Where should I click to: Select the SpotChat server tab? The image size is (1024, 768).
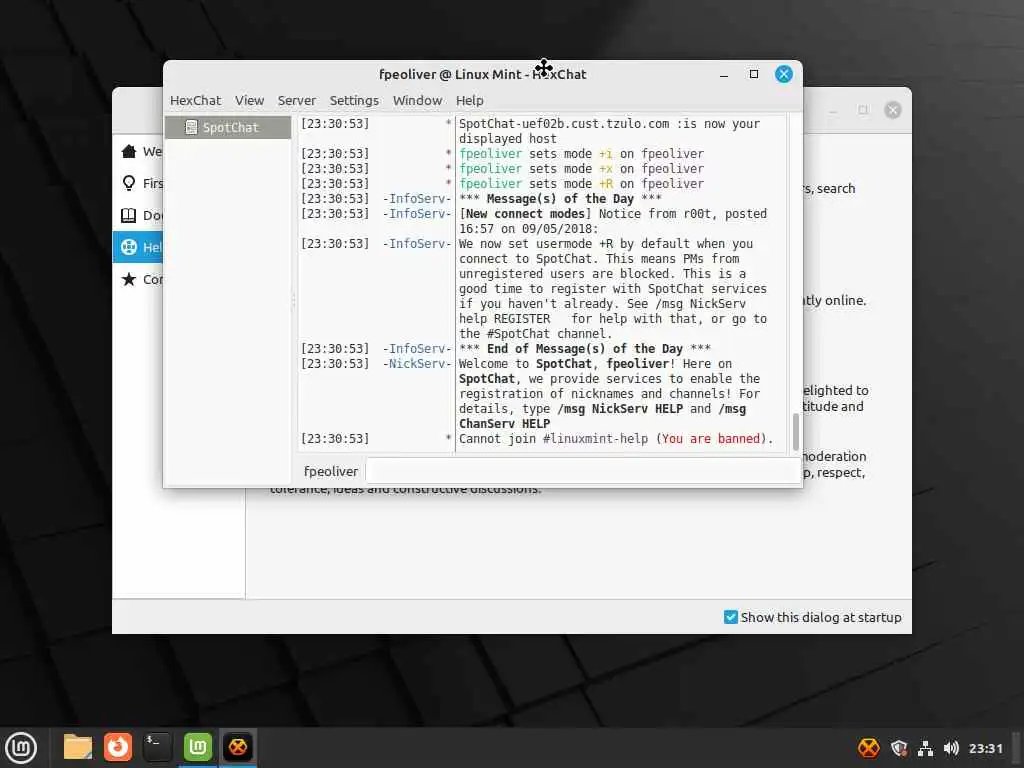tap(228, 127)
